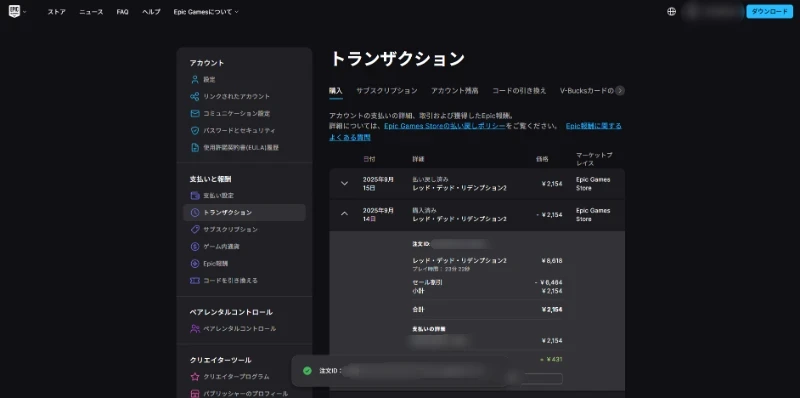Show more tabs with the right arrow

[x=619, y=91]
